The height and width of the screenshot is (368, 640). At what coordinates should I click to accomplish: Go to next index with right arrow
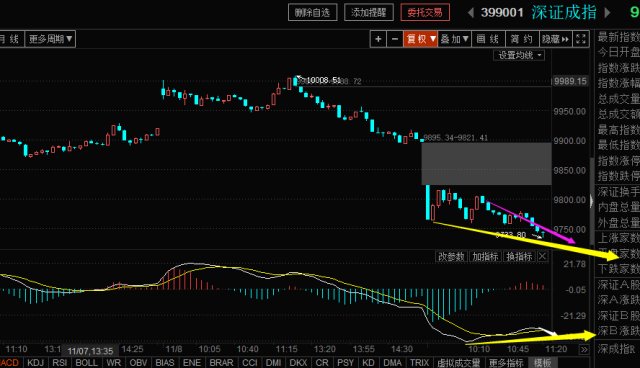coord(607,13)
